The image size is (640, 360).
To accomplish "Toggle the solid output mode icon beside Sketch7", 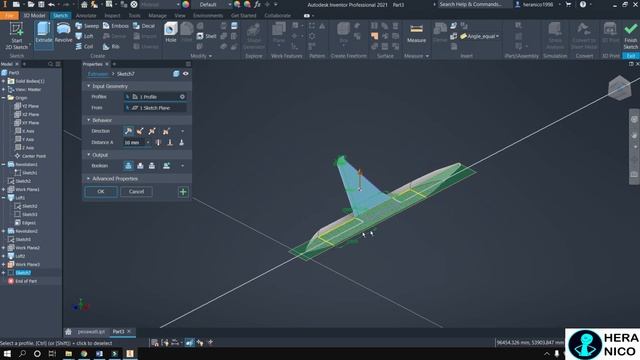I will pyautogui.click(x=176, y=74).
